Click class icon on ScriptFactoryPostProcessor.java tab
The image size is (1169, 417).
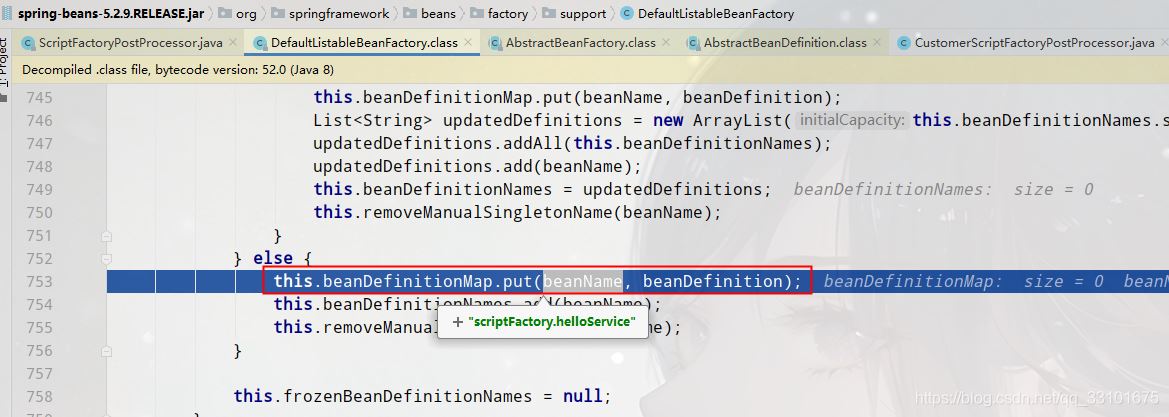(28, 43)
